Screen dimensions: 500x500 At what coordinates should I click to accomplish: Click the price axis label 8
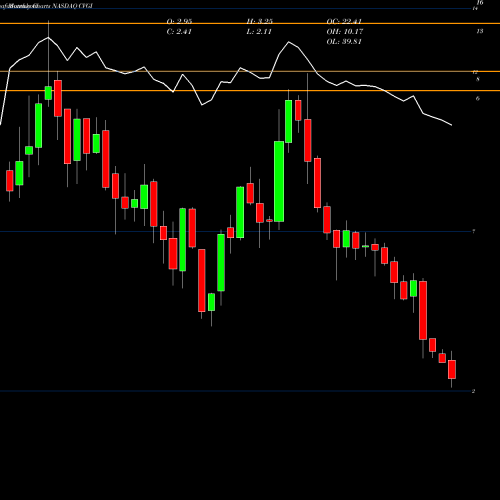(x=478, y=79)
